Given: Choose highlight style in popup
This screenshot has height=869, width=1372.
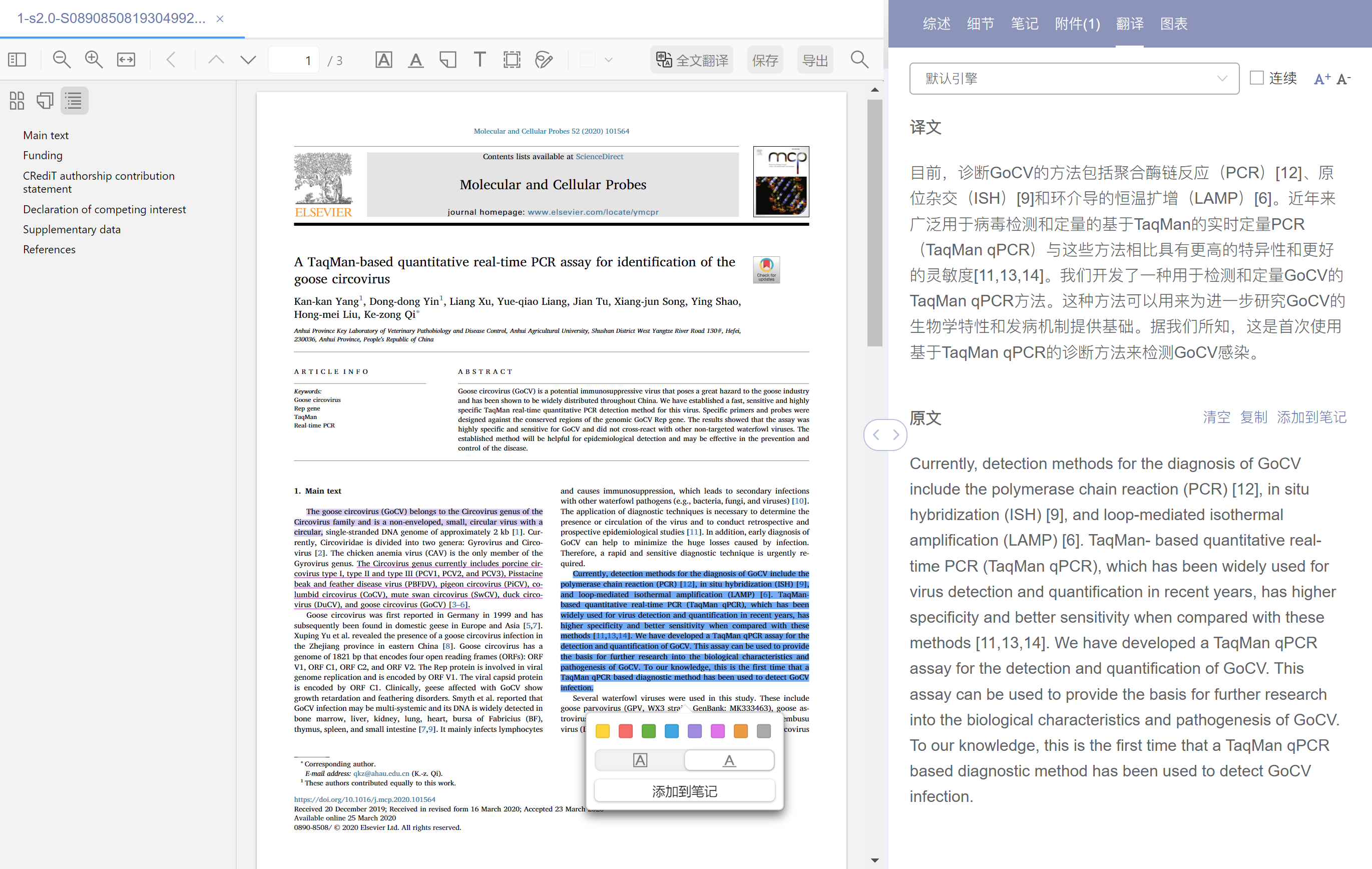Looking at the screenshot, I should pyautogui.click(x=640, y=760).
